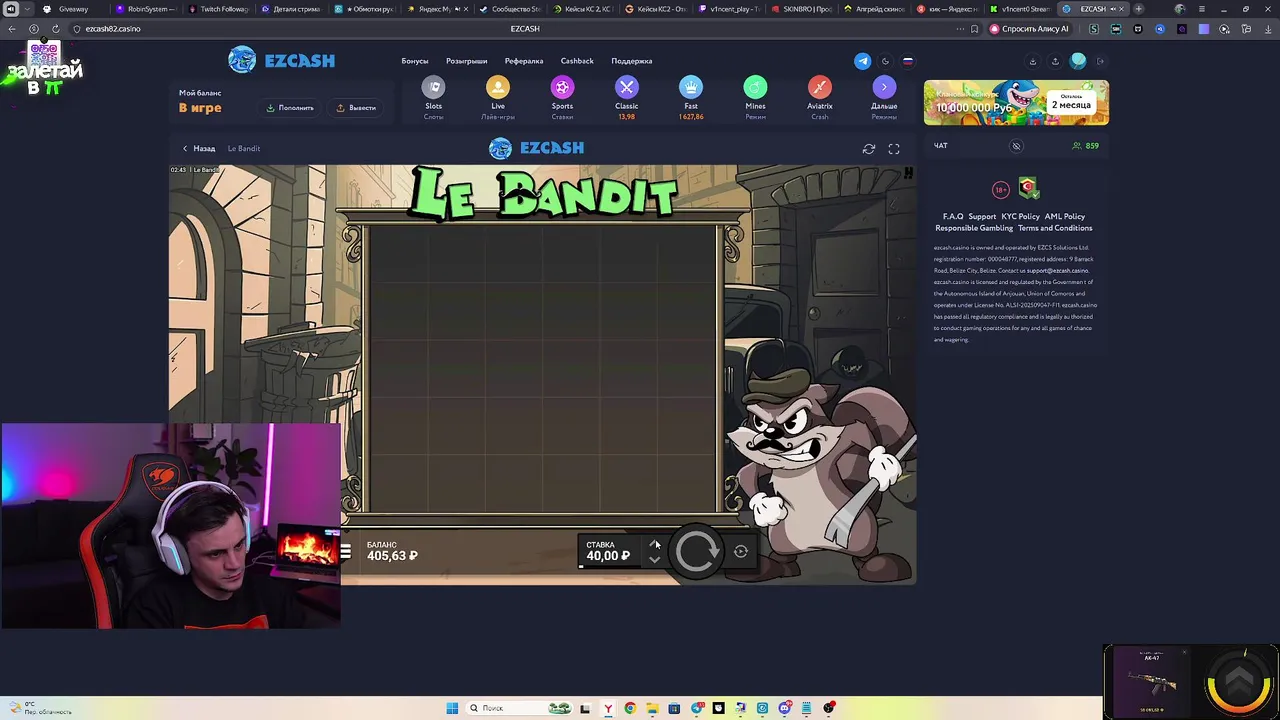Screen dimensions: 1280x720
Task: Open the Support link in footer
Action: coord(982,216)
